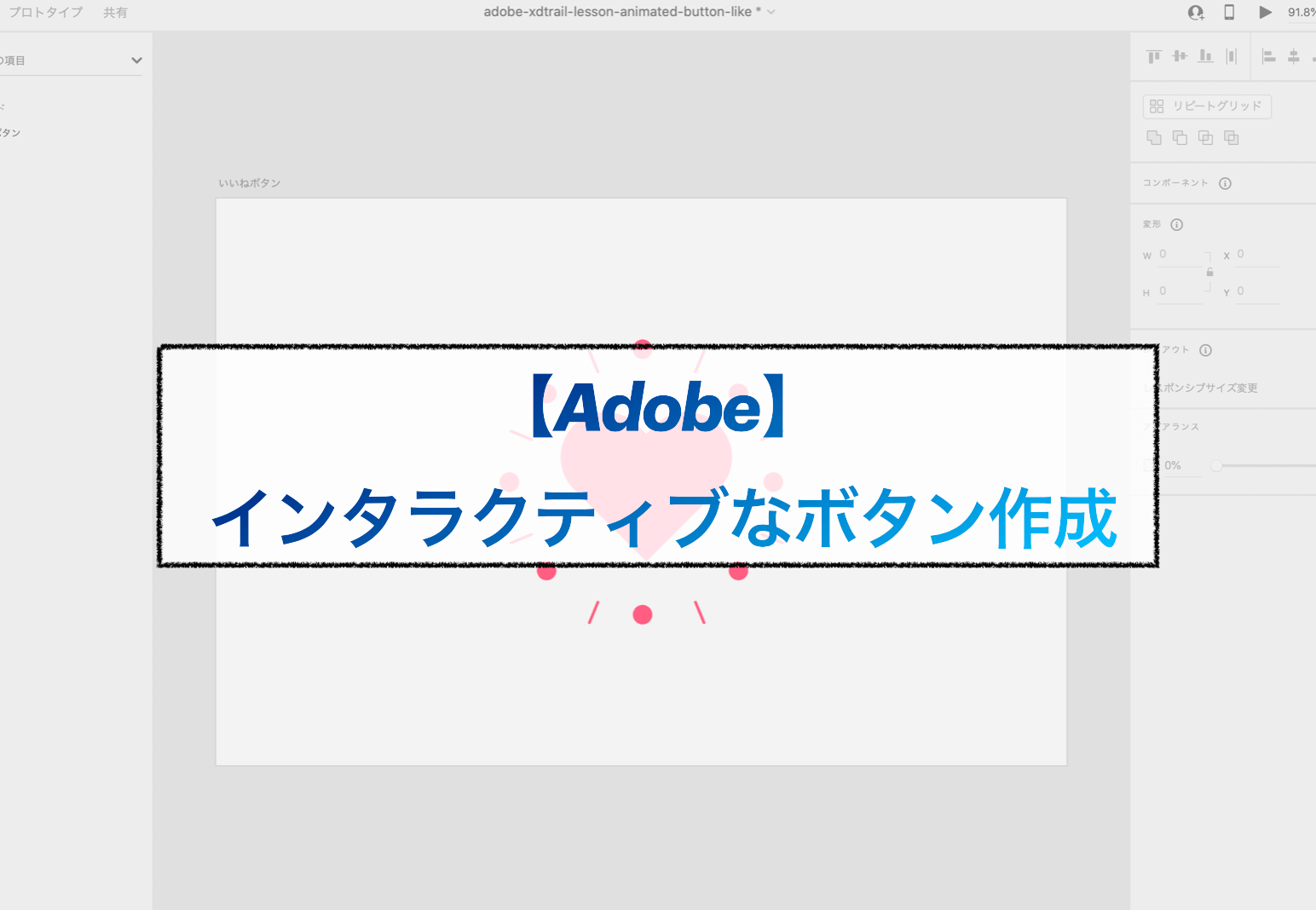Click the distribute horizontally icon
Image resolution: width=1316 pixels, height=910 pixels.
[x=1231, y=56]
